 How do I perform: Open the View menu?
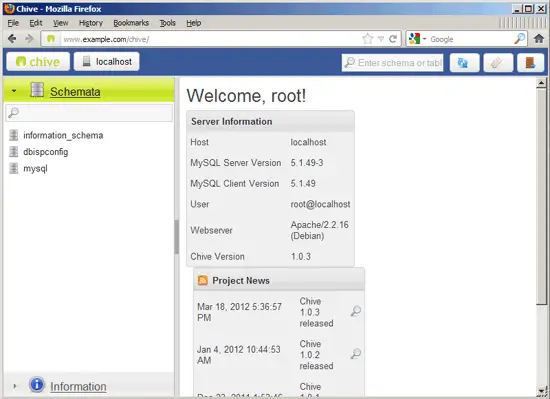click(x=61, y=23)
